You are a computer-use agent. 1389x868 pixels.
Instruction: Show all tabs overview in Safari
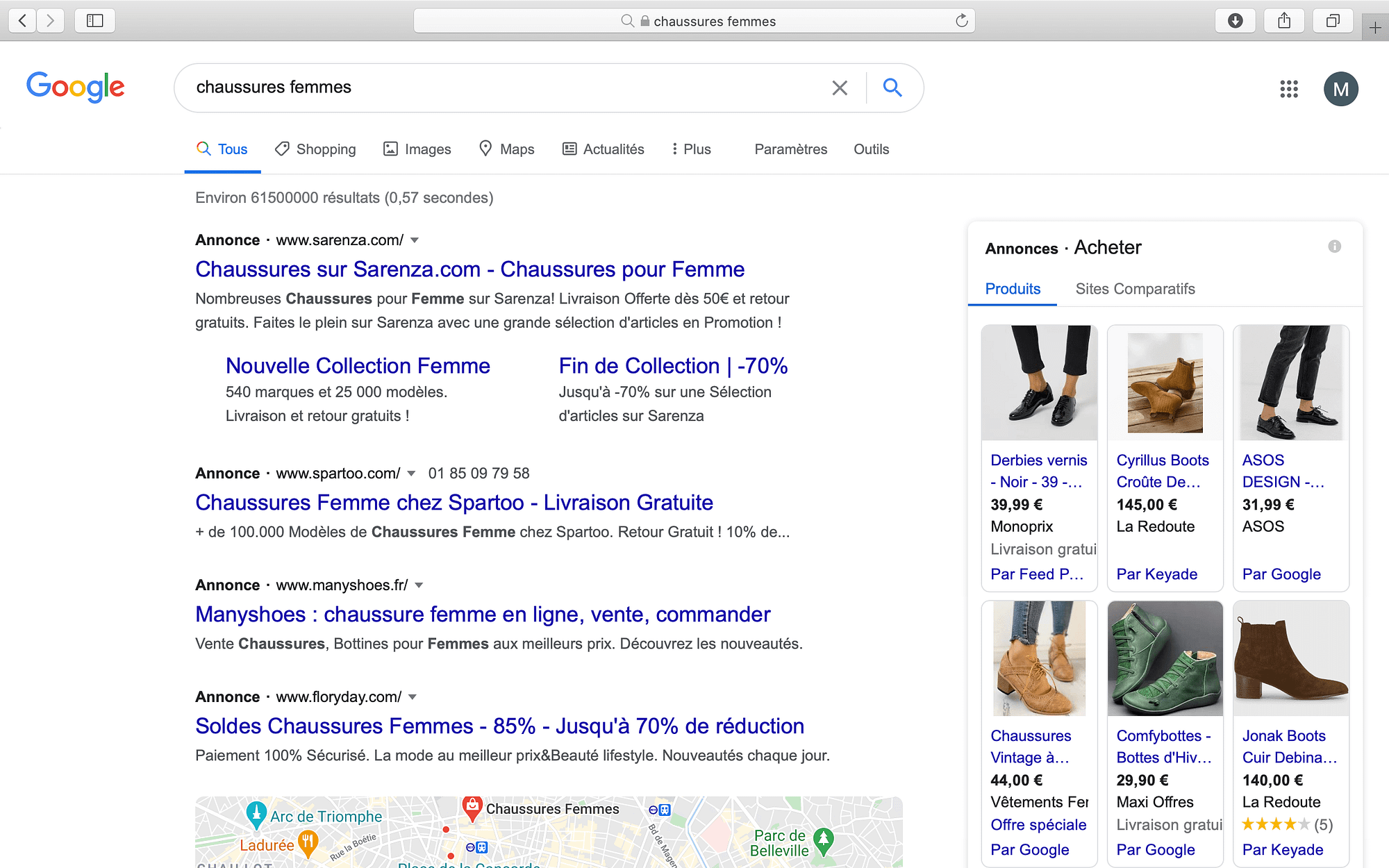(x=1332, y=21)
